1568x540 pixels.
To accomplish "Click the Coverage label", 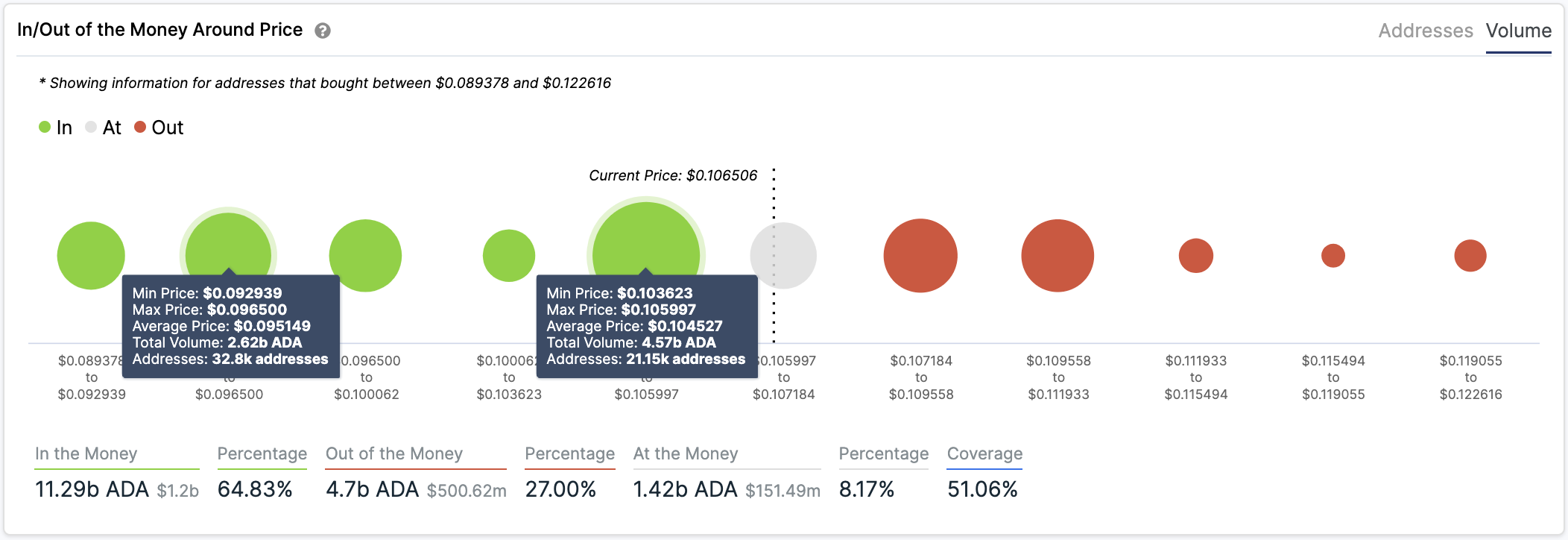I will tap(984, 453).
